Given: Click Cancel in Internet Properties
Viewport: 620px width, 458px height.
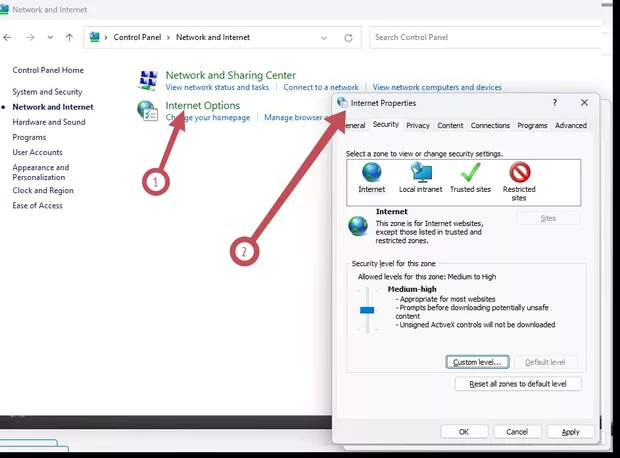Looking at the screenshot, I should 517,432.
